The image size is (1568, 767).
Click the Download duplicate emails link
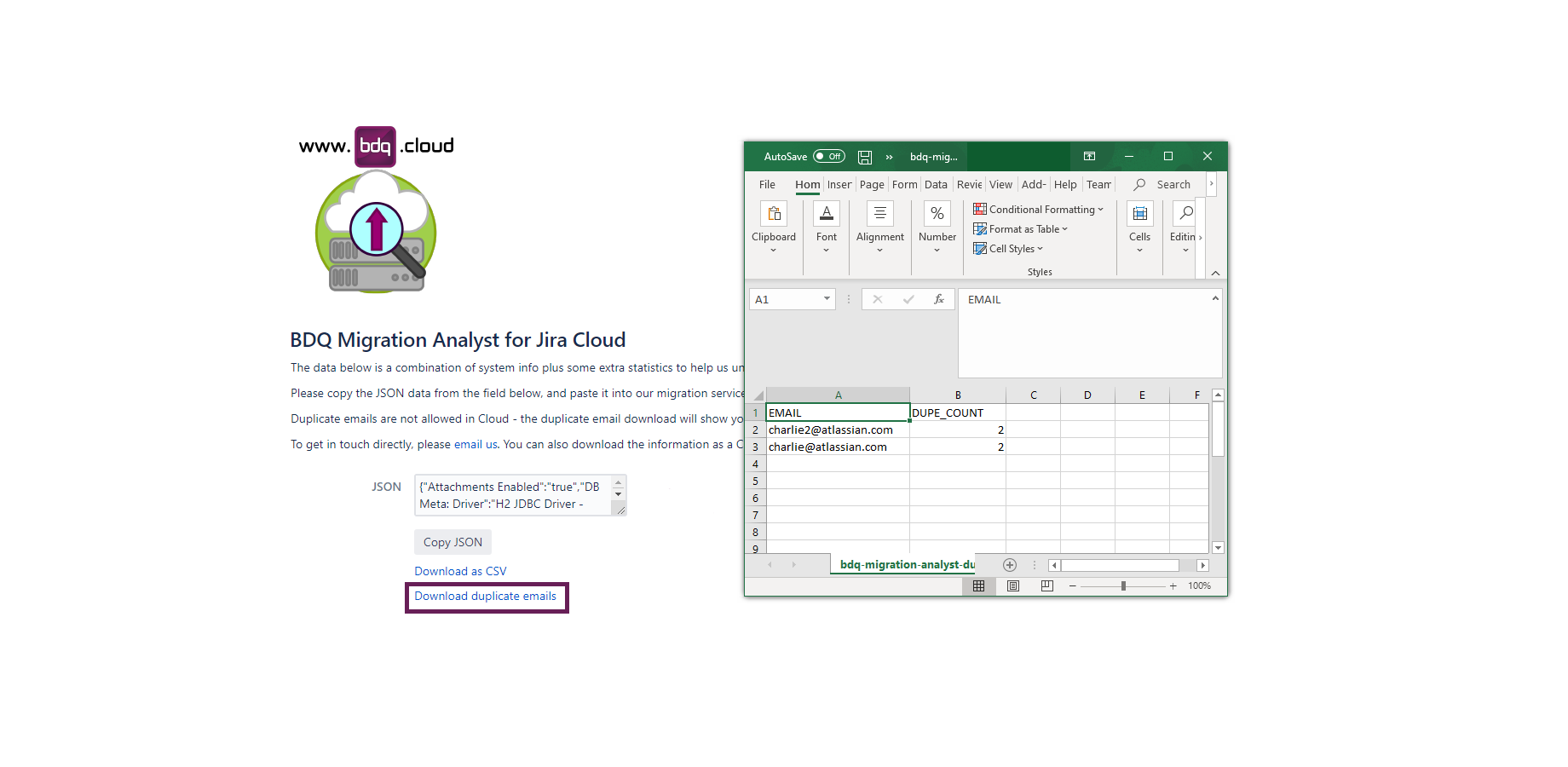coord(485,597)
